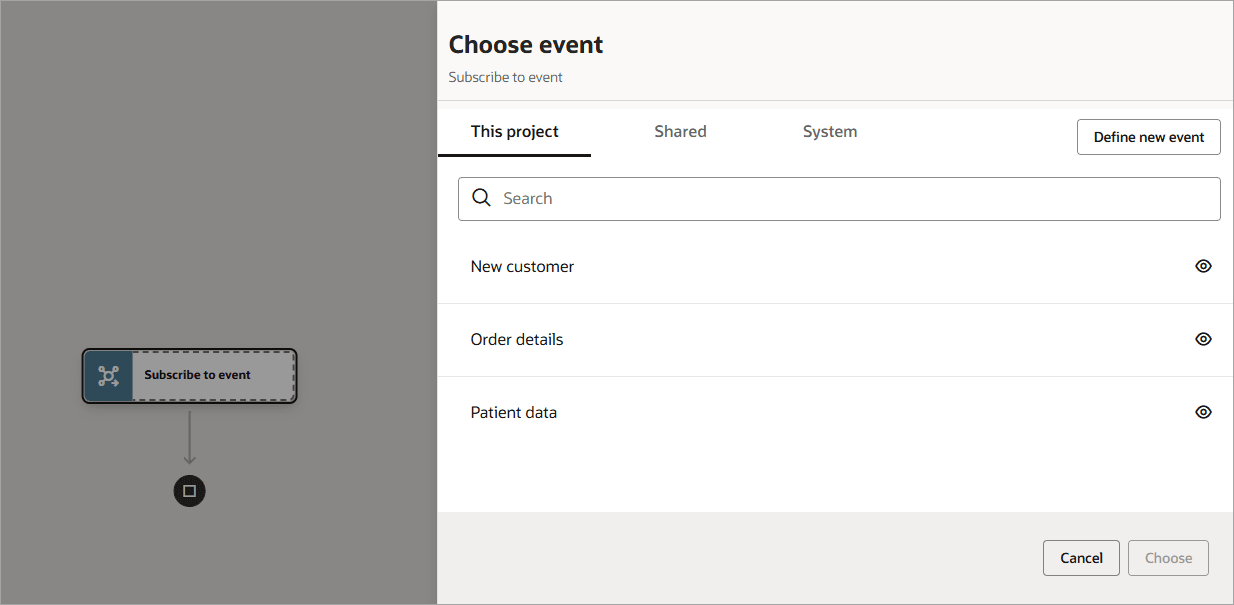Switch to the System tab
This screenshot has height=605, width=1234.
click(x=829, y=132)
